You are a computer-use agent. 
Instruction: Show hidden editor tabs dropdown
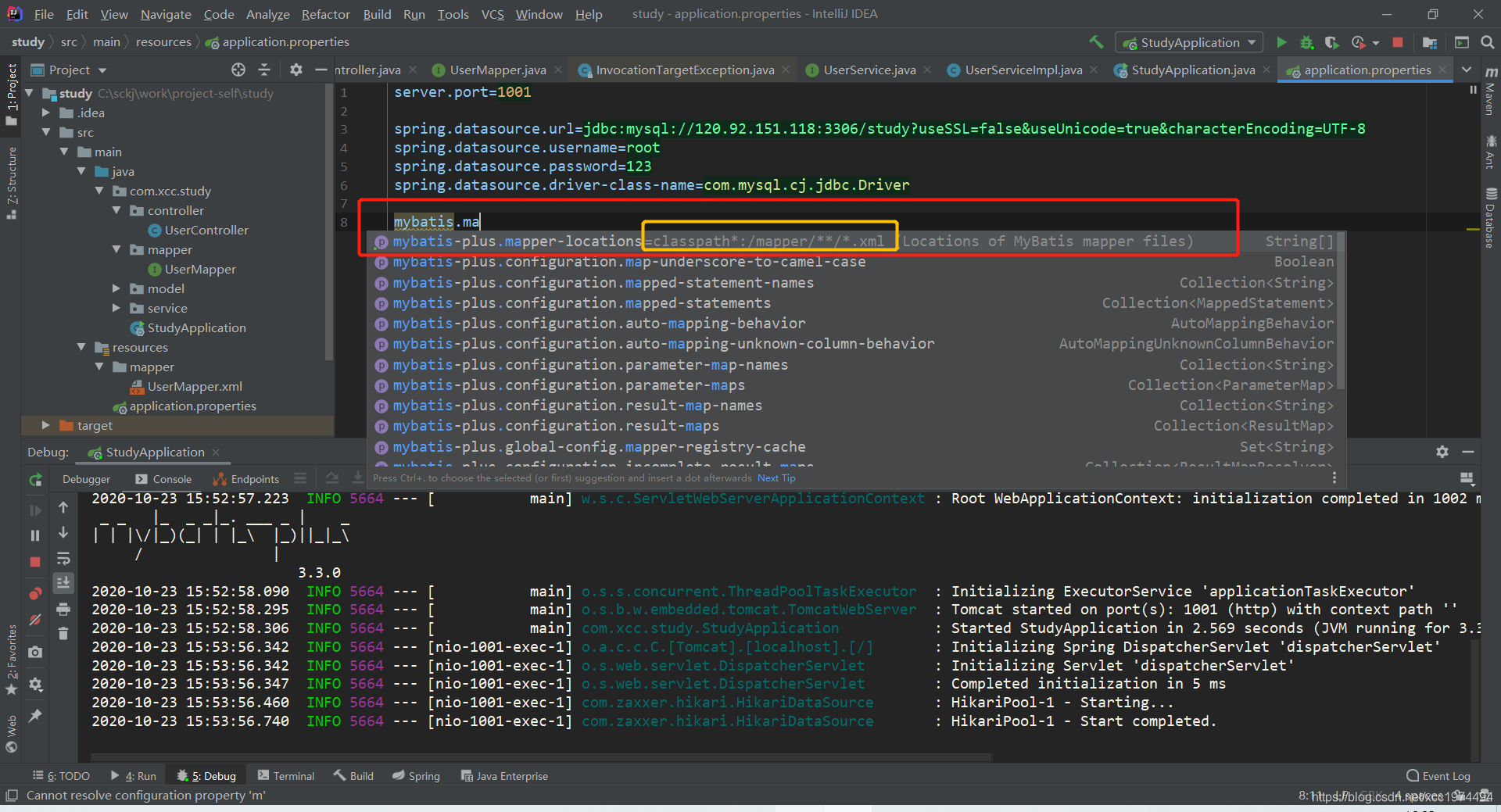tap(1467, 70)
